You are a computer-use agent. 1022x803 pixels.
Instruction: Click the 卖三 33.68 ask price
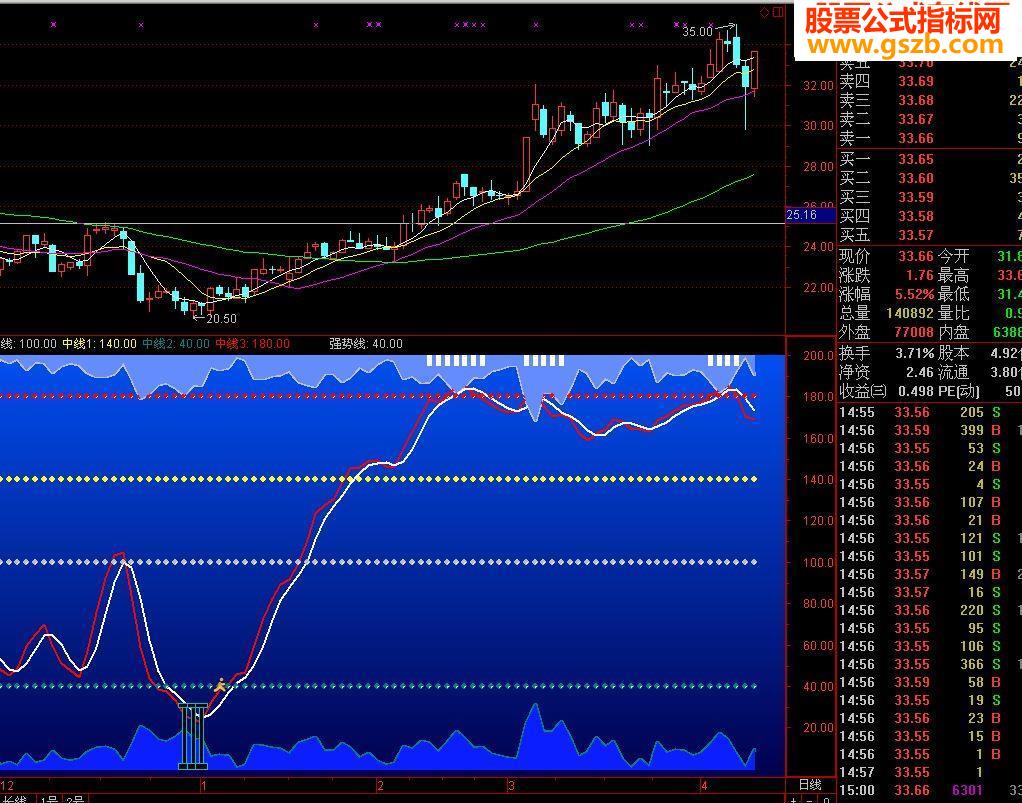(916, 100)
